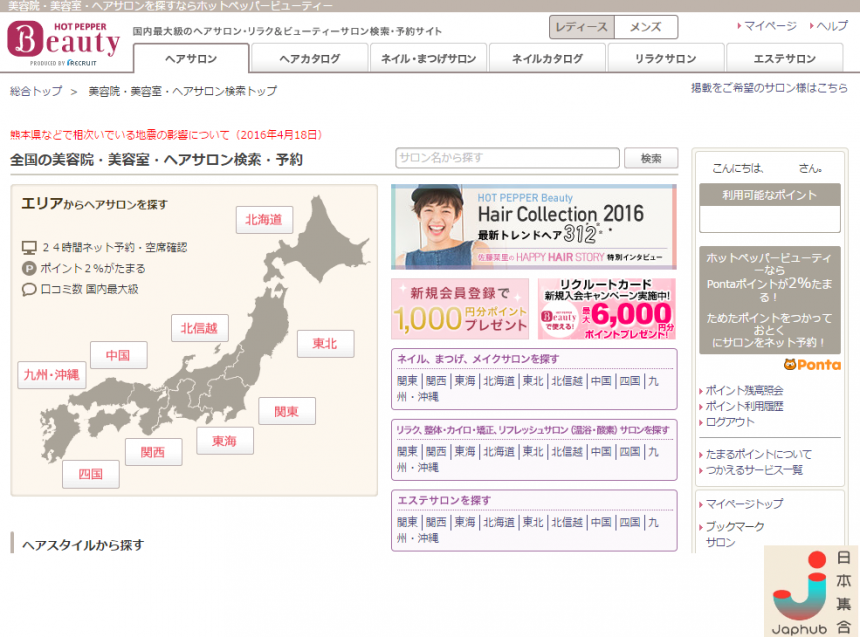
Task: Go to 総合トップ breadcrumb
Action: coord(36,91)
